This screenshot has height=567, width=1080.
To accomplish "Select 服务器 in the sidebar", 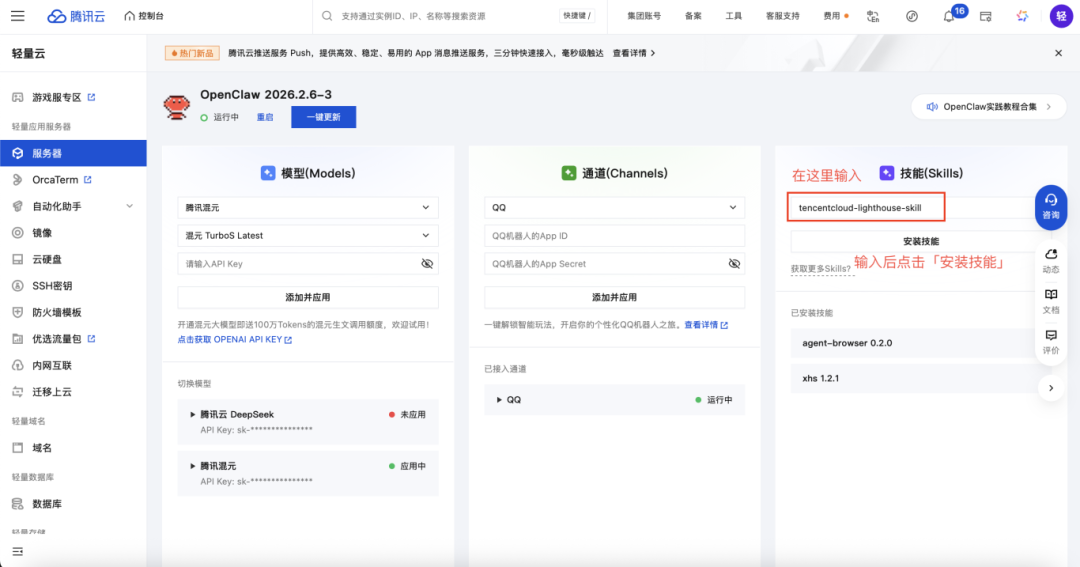I will click(73, 153).
